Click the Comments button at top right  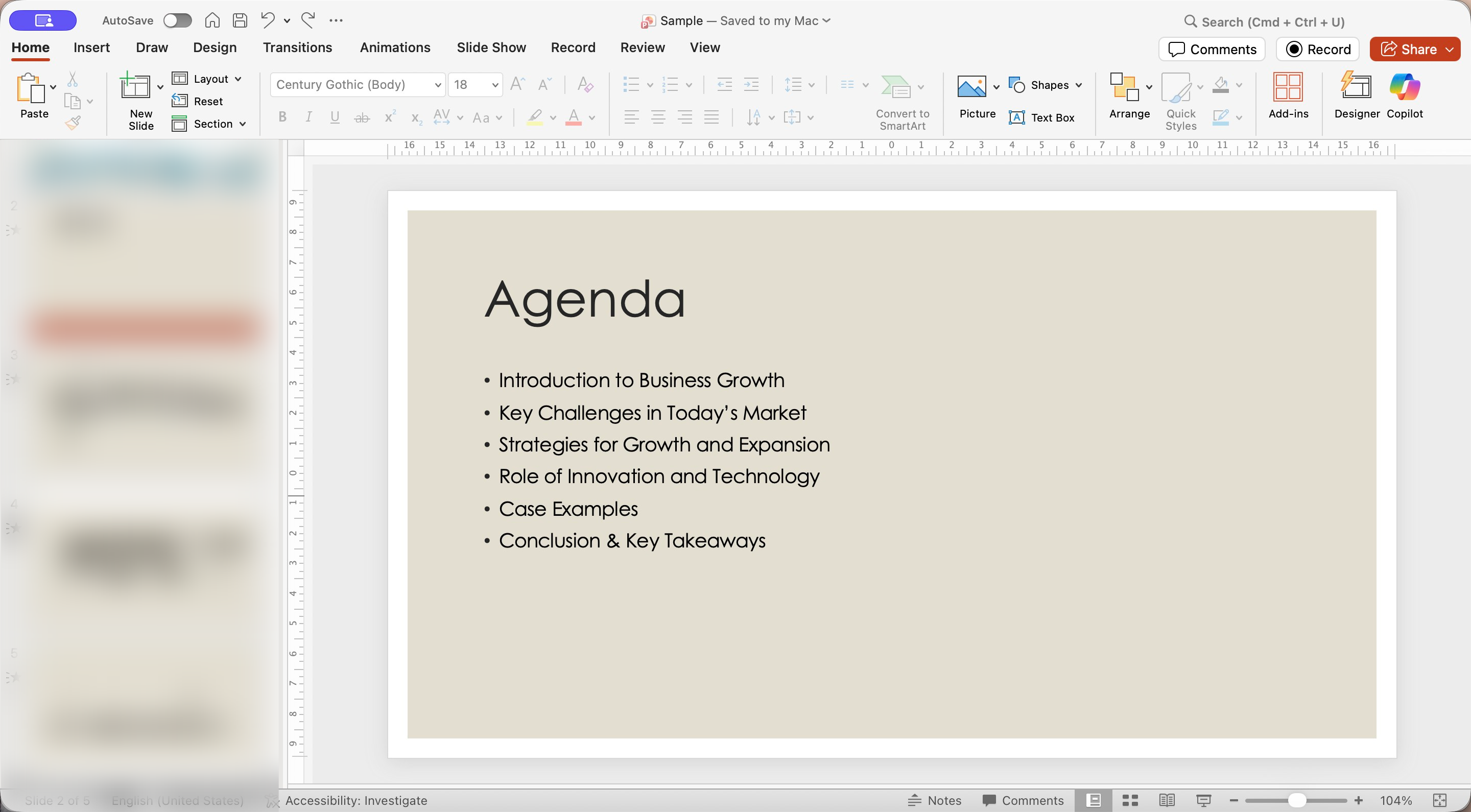[x=1212, y=49]
